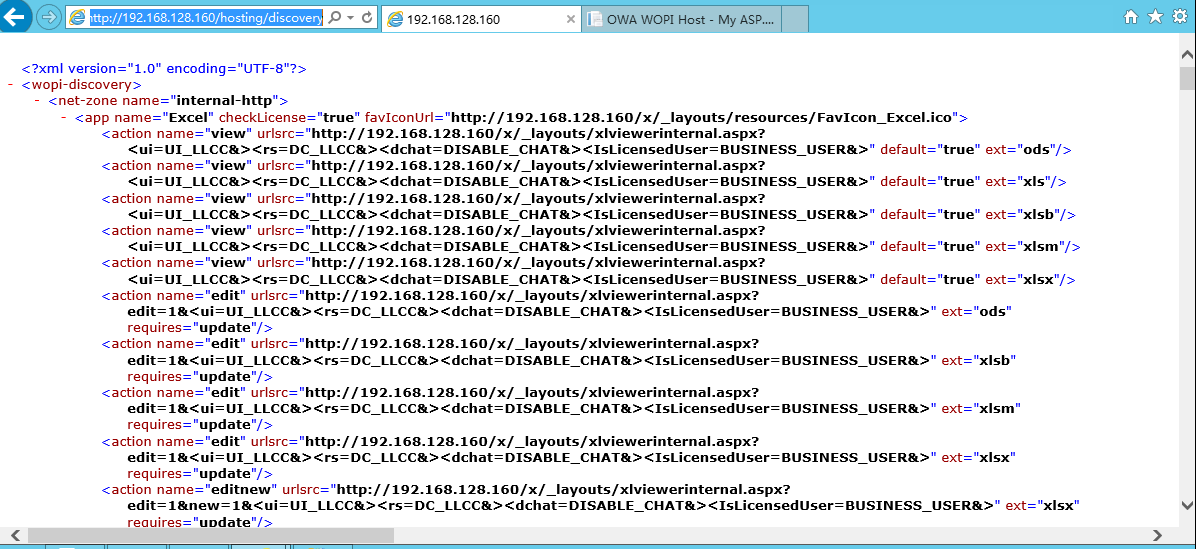Collapse the wopi-discovery node
The height and width of the screenshot is (549, 1196).
[x=11, y=85]
